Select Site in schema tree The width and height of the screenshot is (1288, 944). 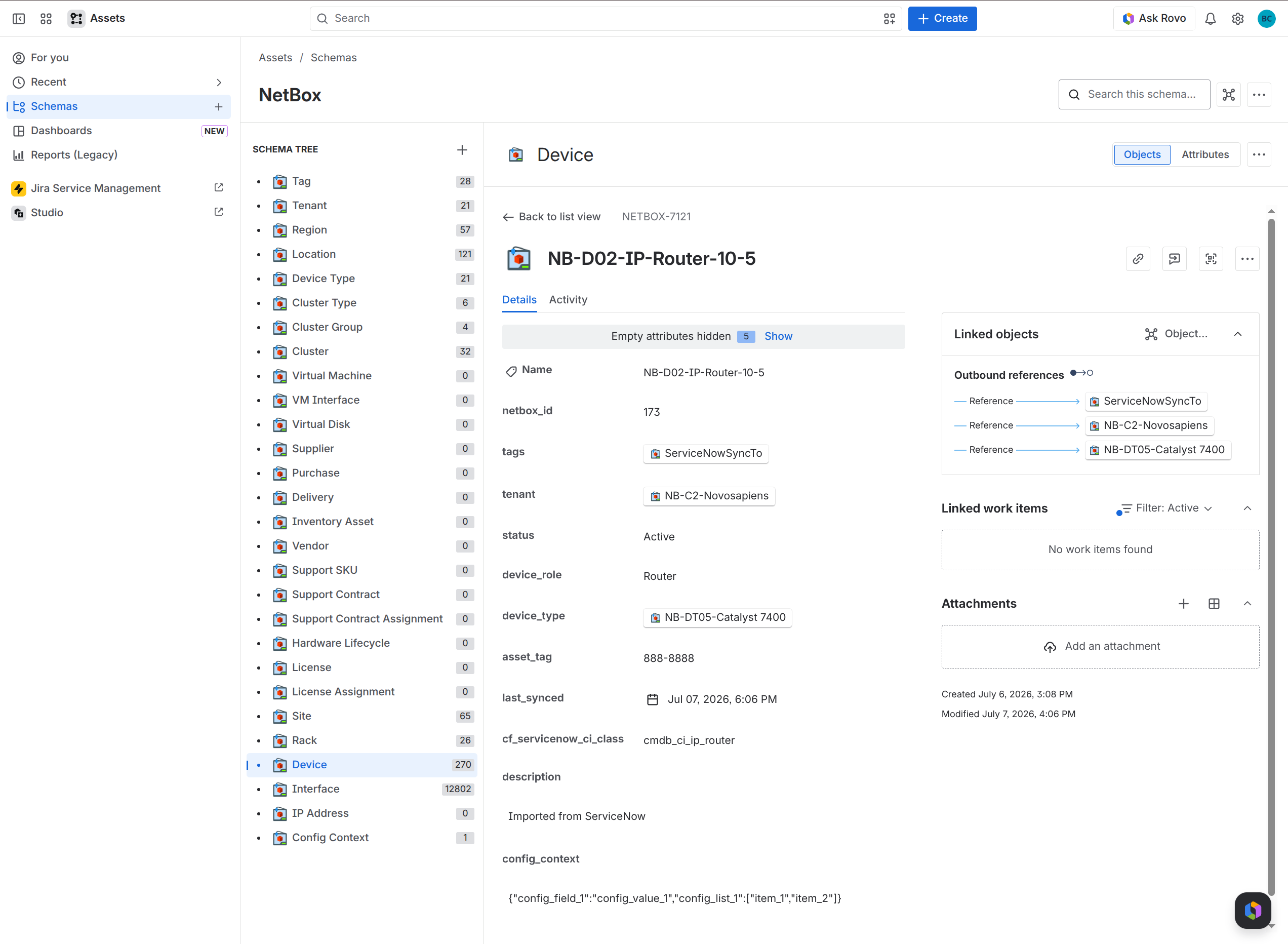pos(362,716)
